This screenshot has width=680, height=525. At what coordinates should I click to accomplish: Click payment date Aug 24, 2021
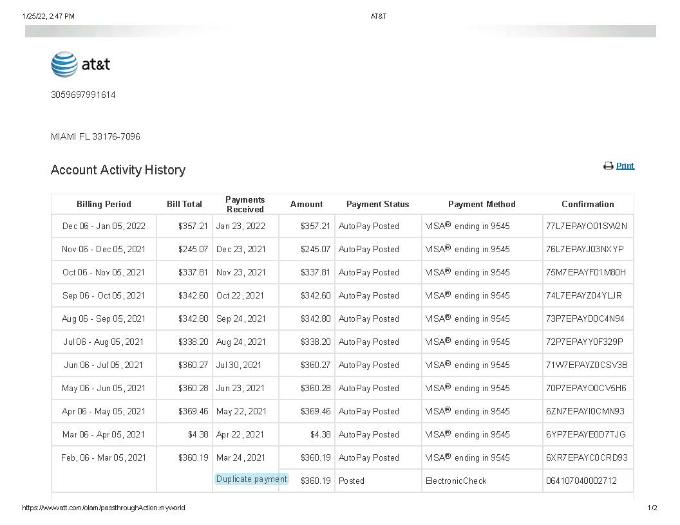pyautogui.click(x=241, y=342)
